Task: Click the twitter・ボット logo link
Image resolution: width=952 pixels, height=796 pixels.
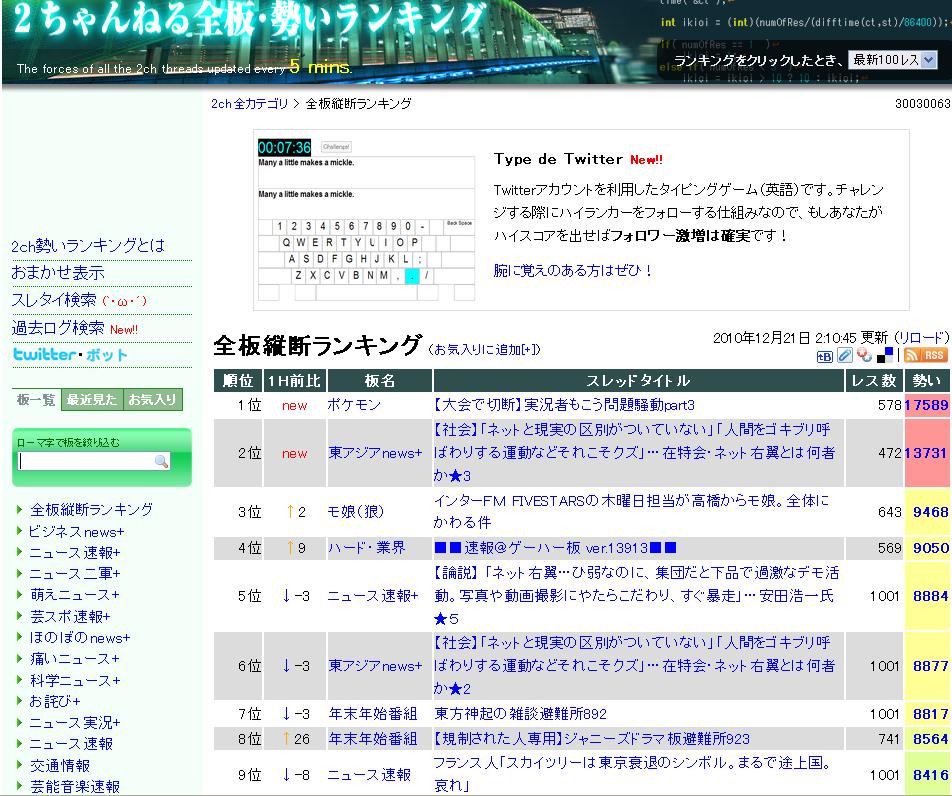Action: click(x=70, y=355)
